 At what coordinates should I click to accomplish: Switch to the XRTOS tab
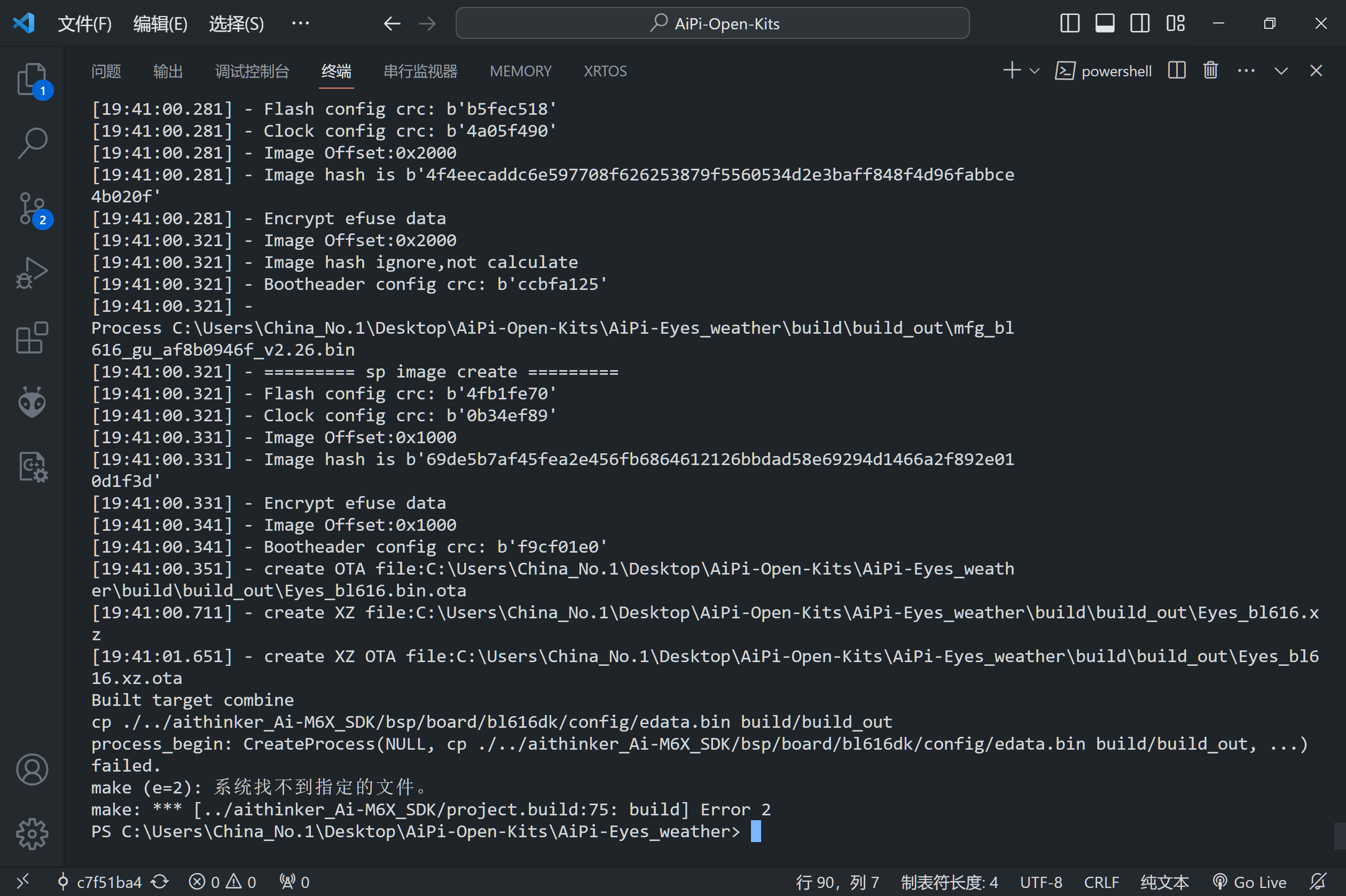(605, 71)
